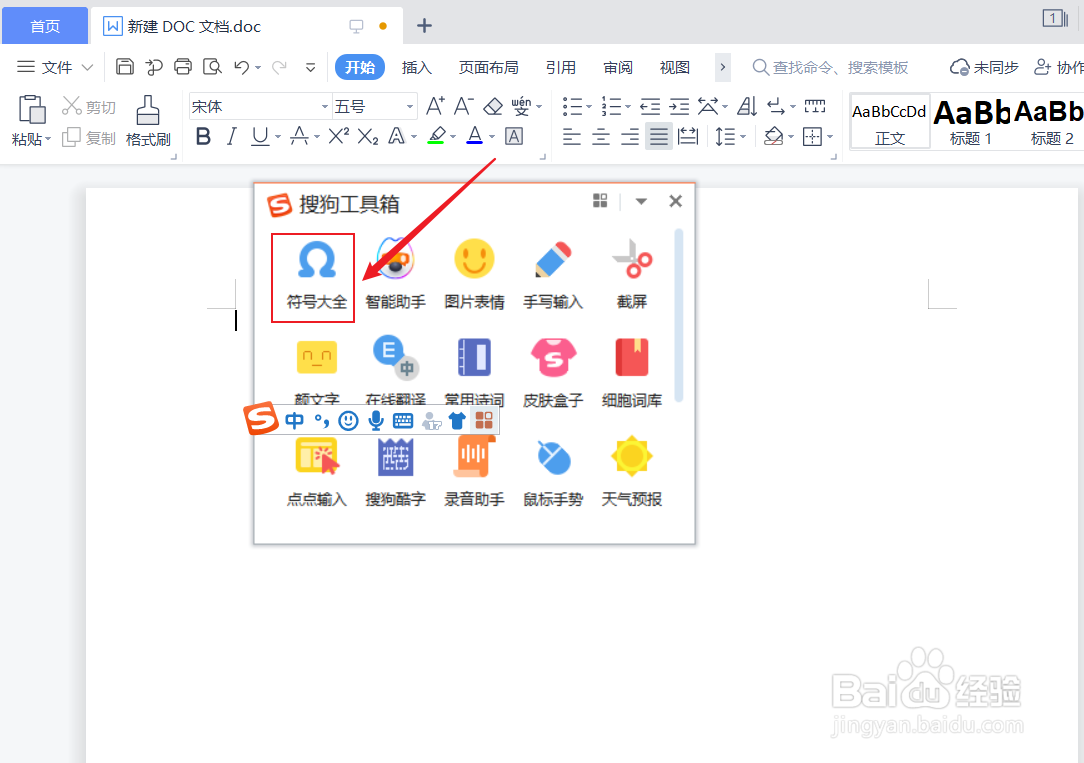This screenshot has height=763, width=1084.
Task: Expand the bulleted list options arrow
Action: click(x=589, y=107)
